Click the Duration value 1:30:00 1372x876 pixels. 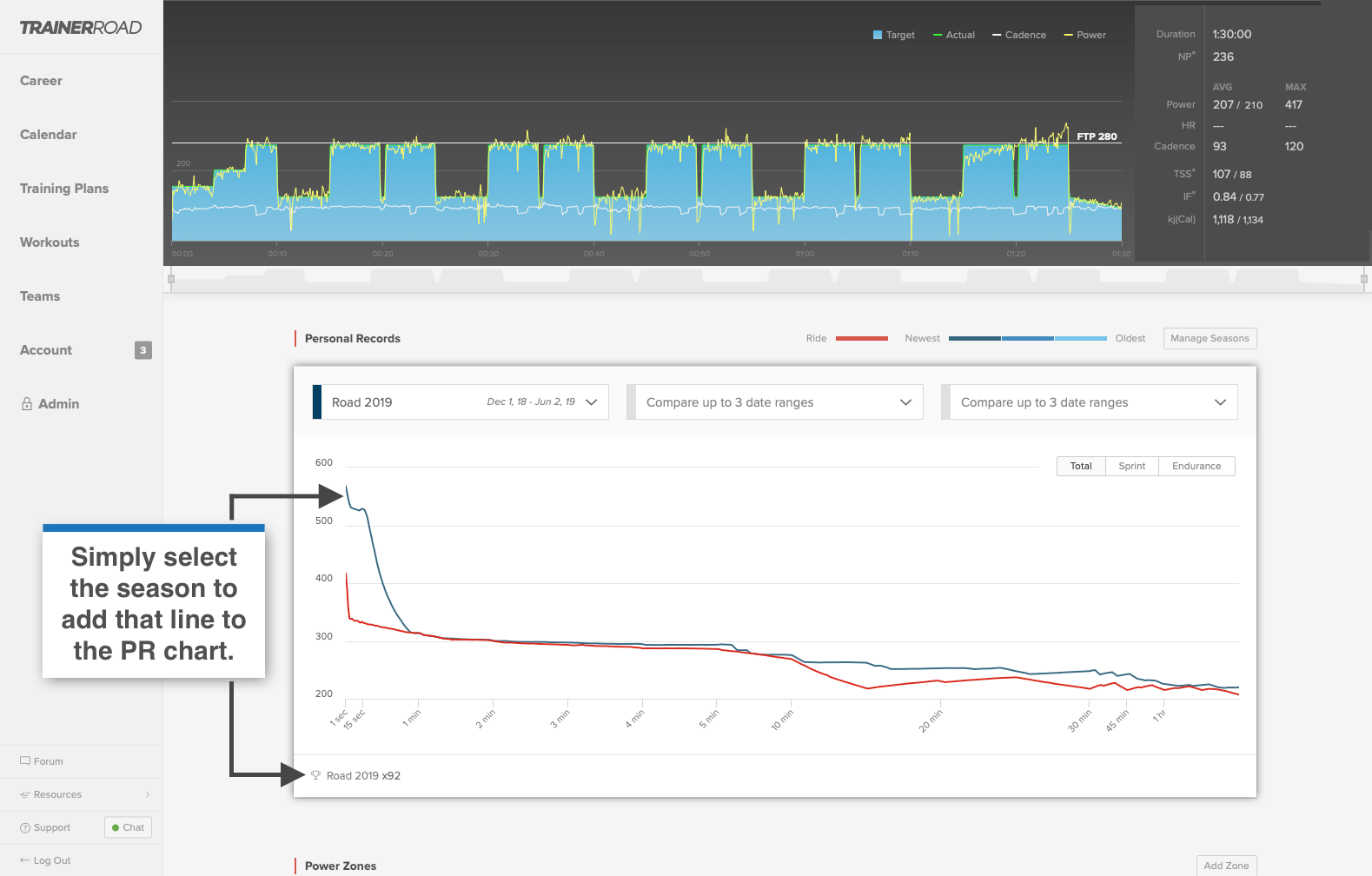pos(1232,35)
